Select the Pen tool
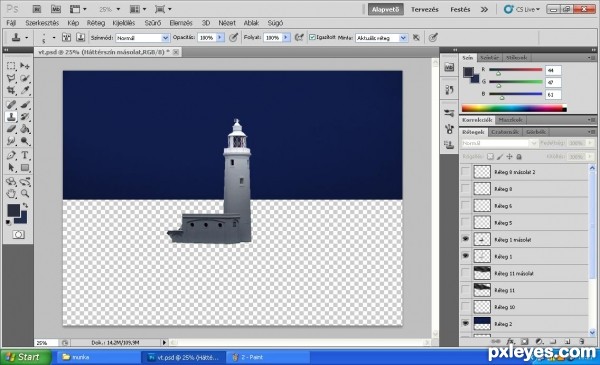 click(11, 155)
